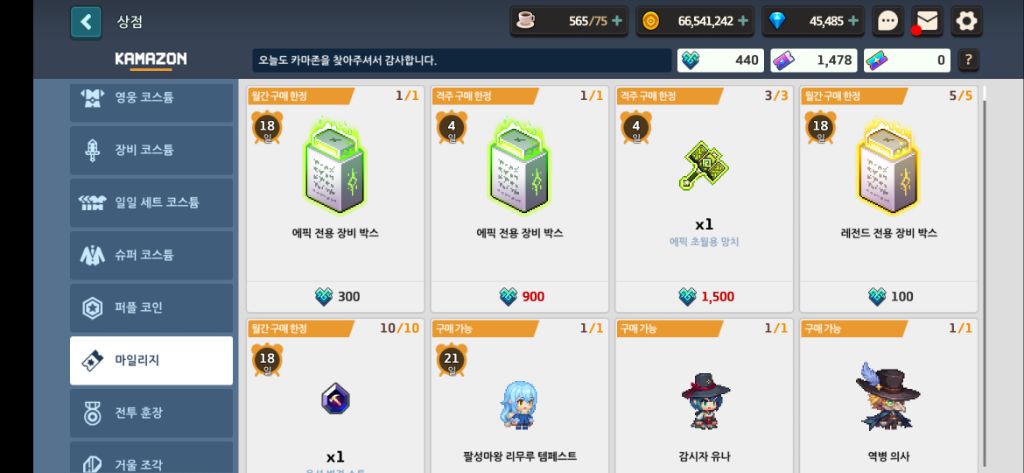Tap the question mark help icon
This screenshot has width=1024, height=473.
(x=968, y=61)
